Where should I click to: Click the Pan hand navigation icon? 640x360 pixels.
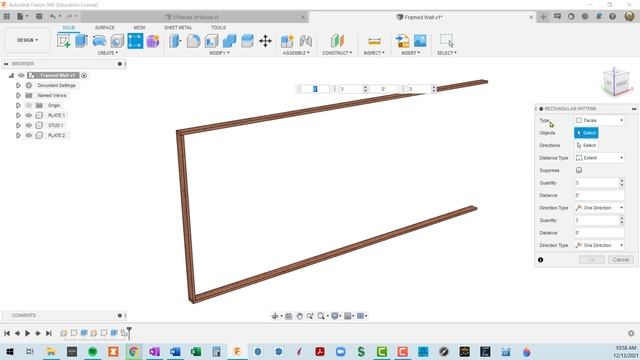click(299, 316)
